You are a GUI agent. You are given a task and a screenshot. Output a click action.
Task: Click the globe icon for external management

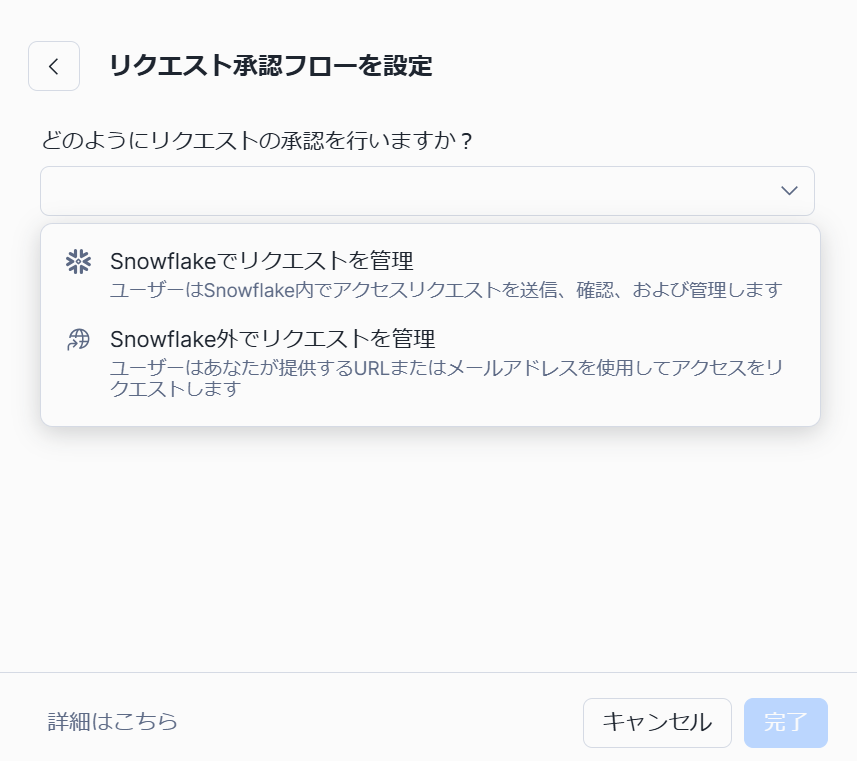coord(78,340)
